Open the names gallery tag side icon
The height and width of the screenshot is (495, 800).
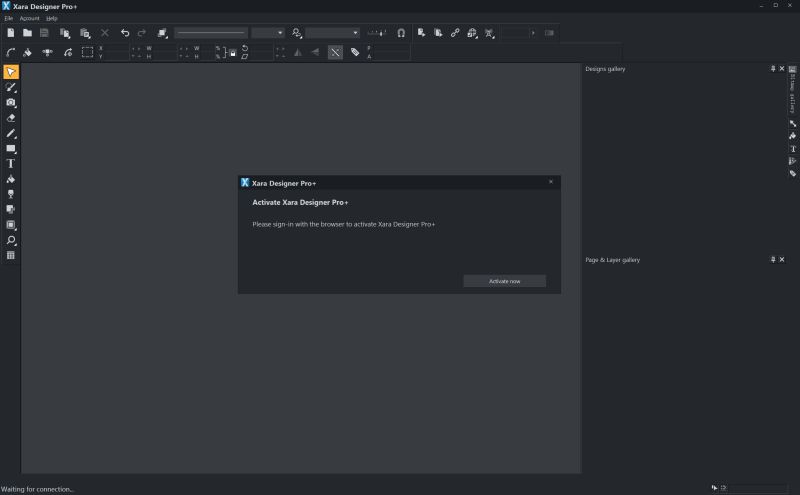tap(792, 174)
